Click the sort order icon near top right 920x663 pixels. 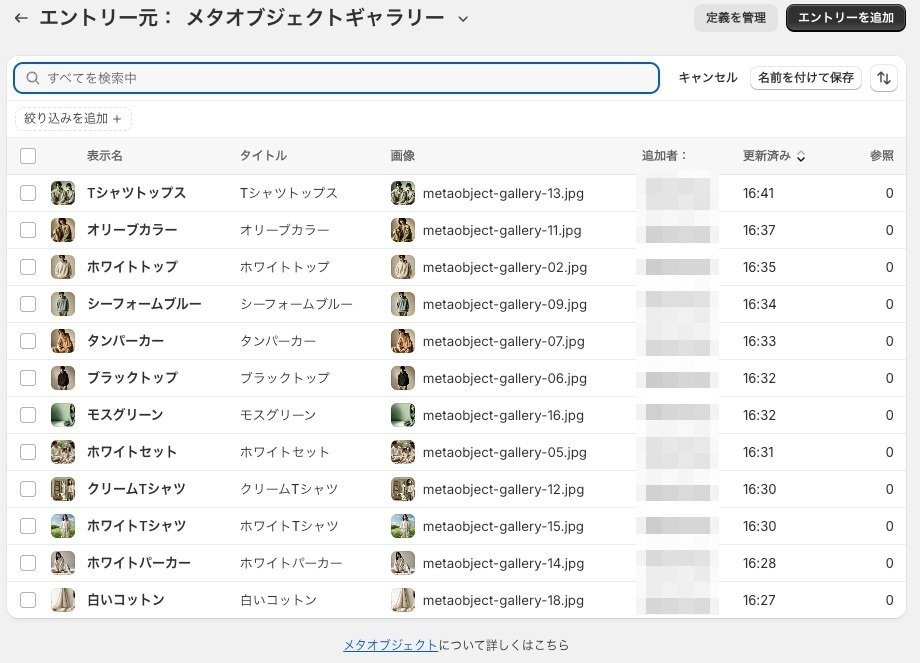[884, 77]
